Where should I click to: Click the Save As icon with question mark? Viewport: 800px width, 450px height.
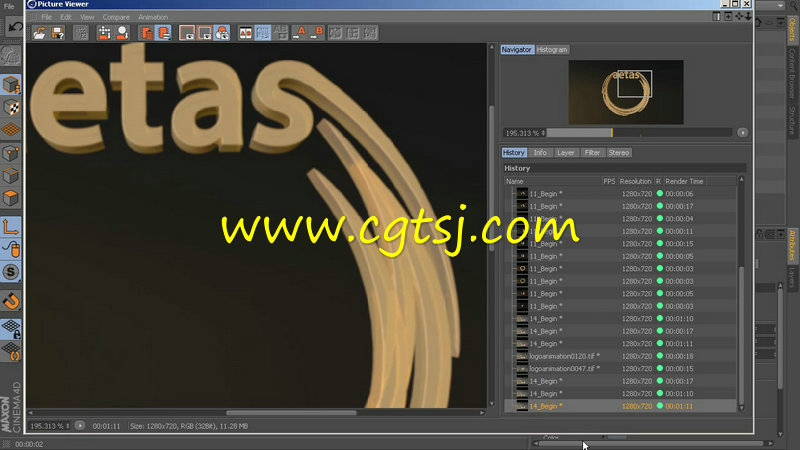tap(58, 33)
